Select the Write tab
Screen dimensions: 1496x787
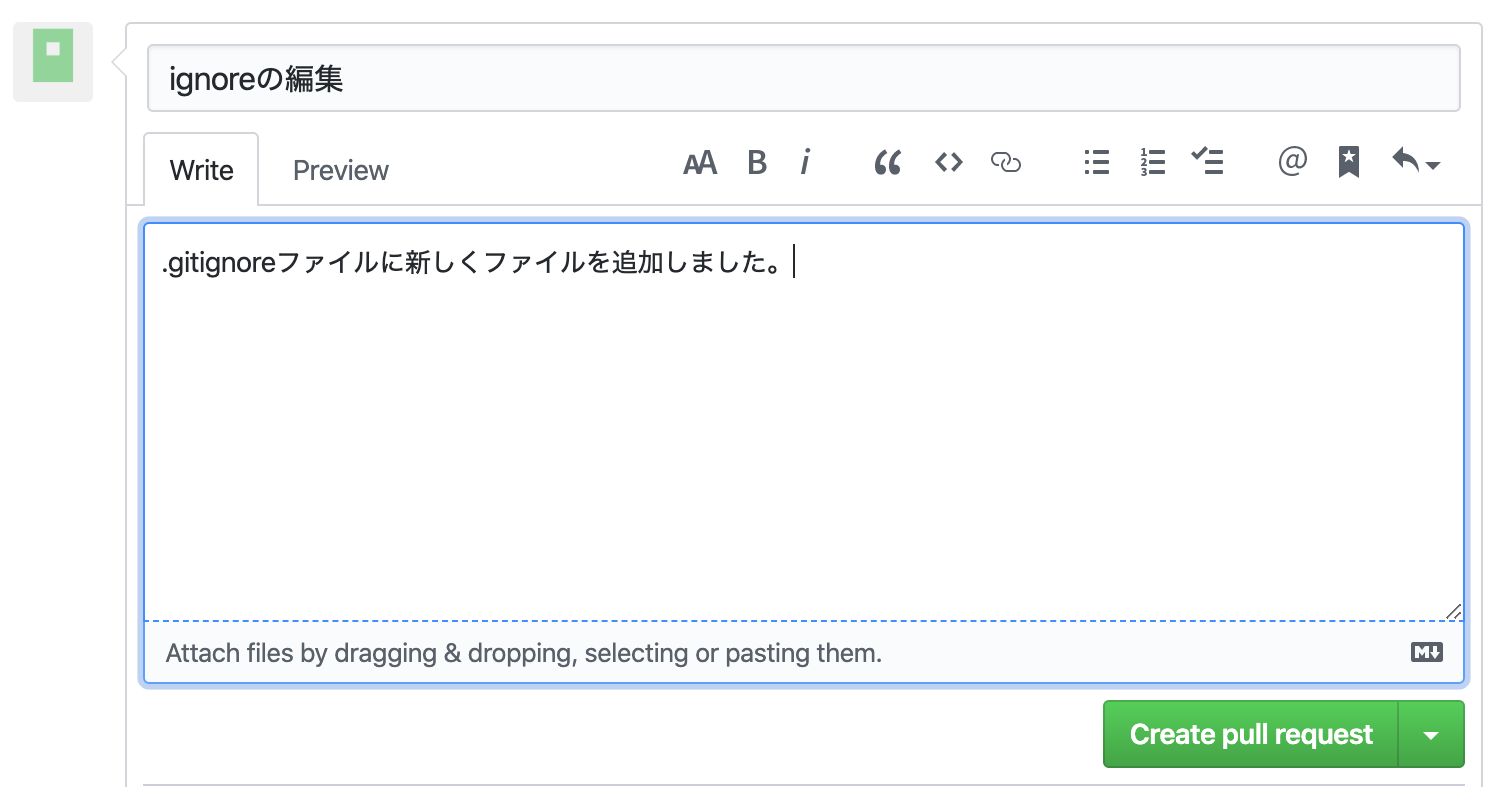click(200, 170)
